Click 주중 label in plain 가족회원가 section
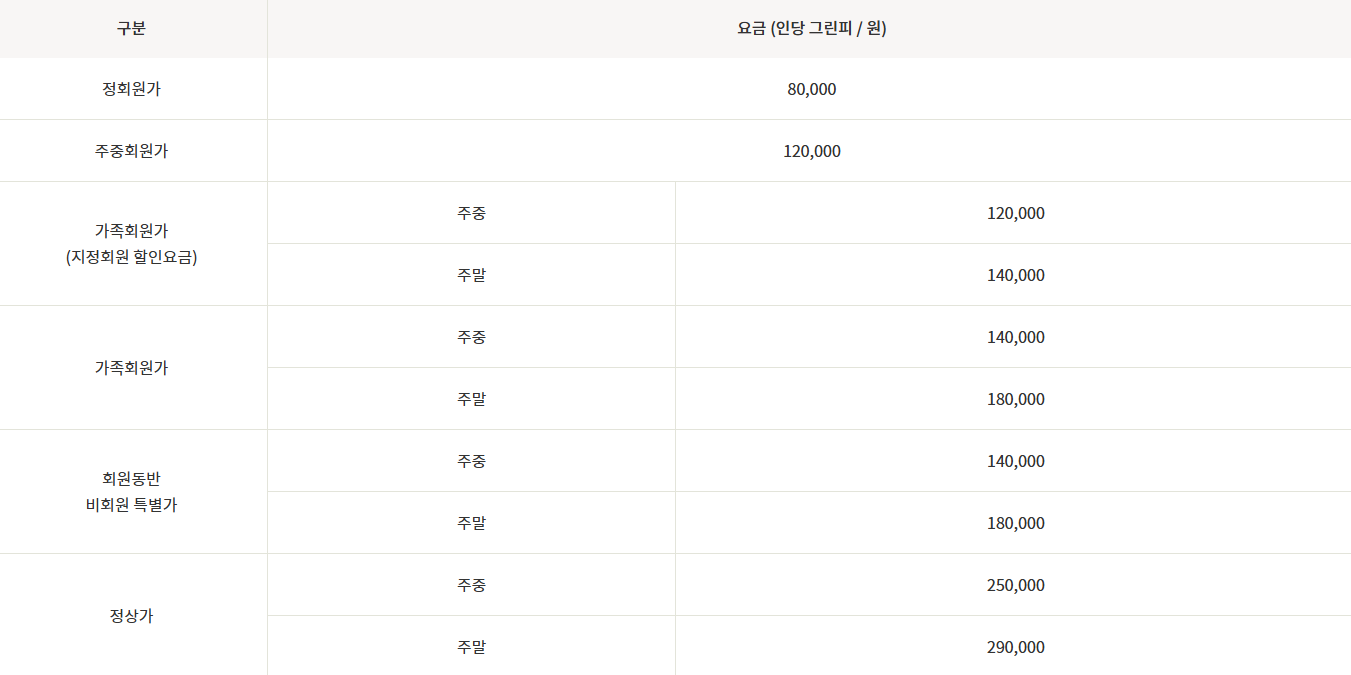1351x675 pixels. point(471,337)
